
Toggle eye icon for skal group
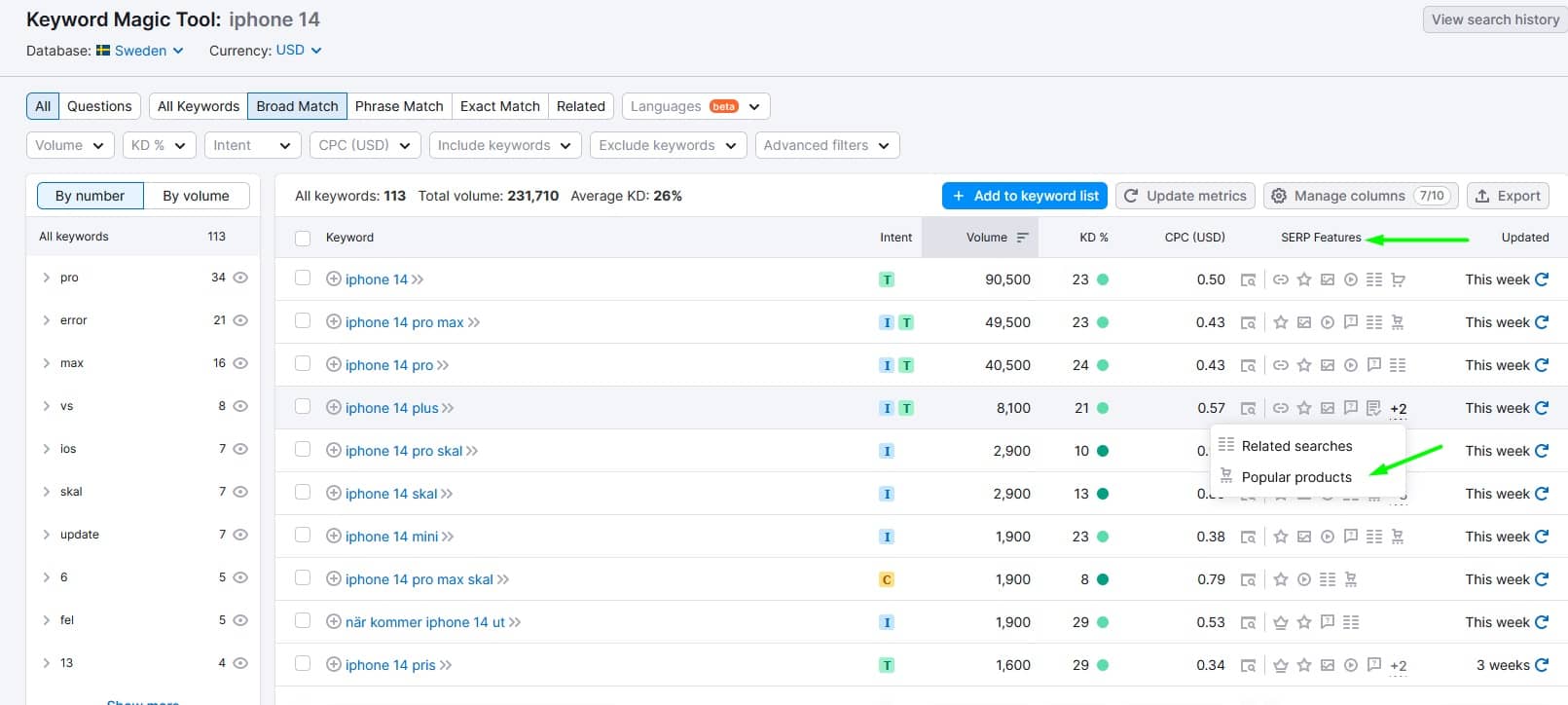240,492
